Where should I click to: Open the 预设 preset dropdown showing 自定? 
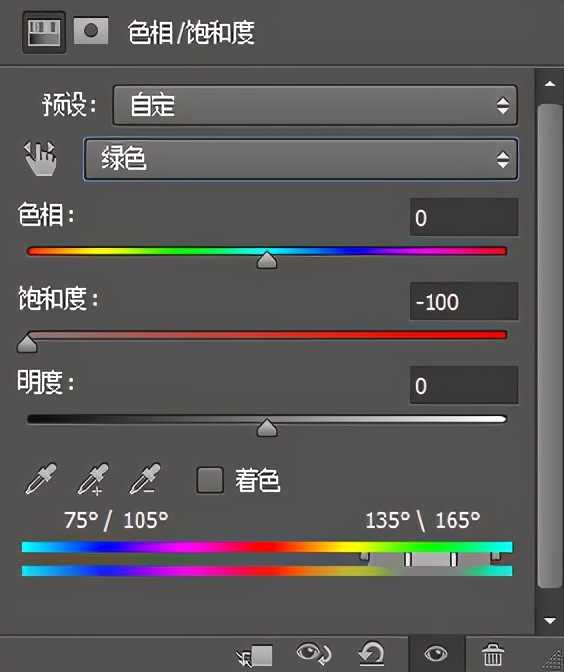point(315,105)
